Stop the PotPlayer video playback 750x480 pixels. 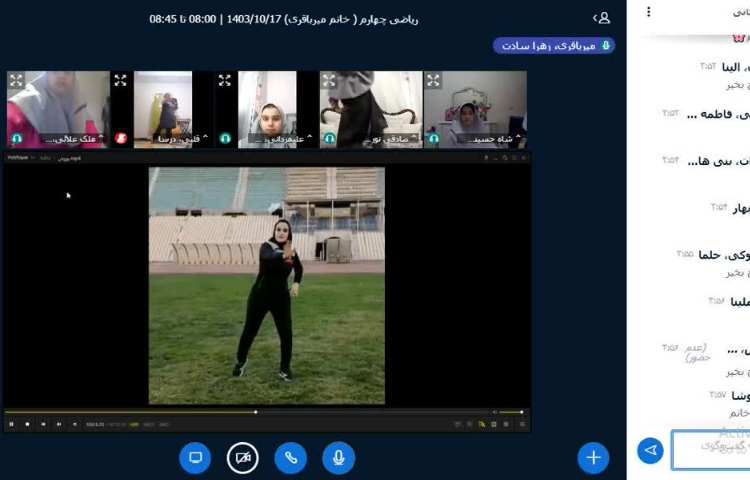pyautogui.click(x=27, y=424)
